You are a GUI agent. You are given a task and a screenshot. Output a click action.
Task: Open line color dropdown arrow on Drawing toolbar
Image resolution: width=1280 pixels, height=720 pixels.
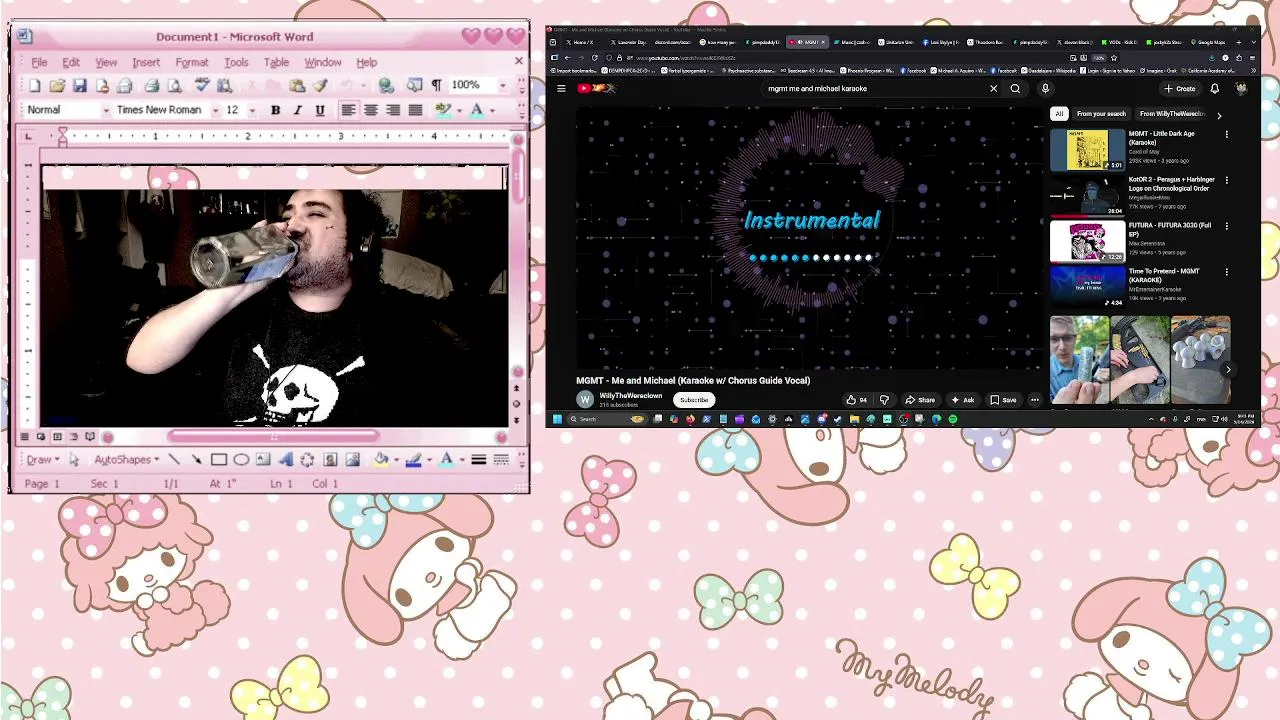tap(428, 460)
